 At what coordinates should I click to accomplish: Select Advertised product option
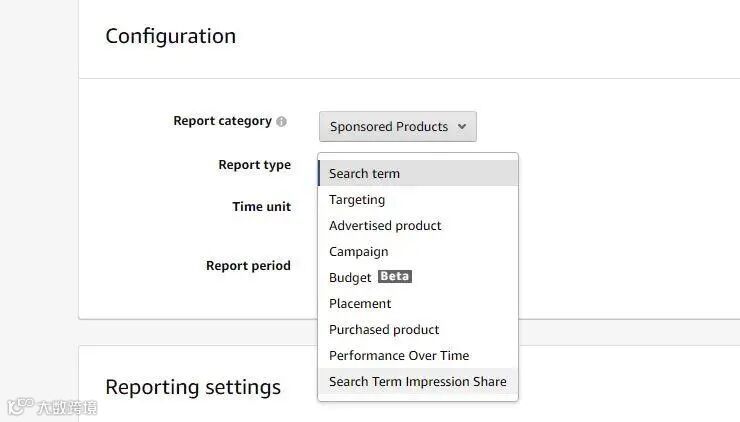click(x=385, y=225)
